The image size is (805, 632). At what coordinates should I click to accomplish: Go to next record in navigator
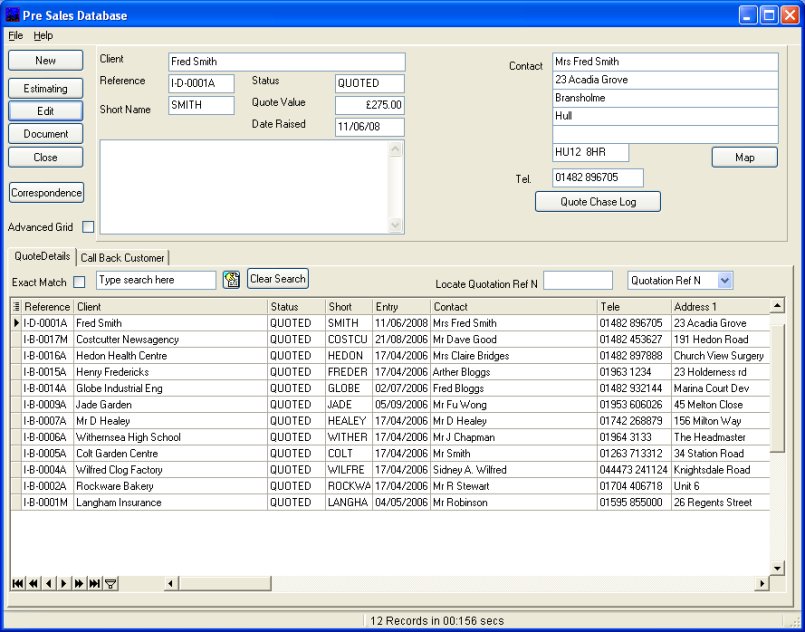(63, 583)
